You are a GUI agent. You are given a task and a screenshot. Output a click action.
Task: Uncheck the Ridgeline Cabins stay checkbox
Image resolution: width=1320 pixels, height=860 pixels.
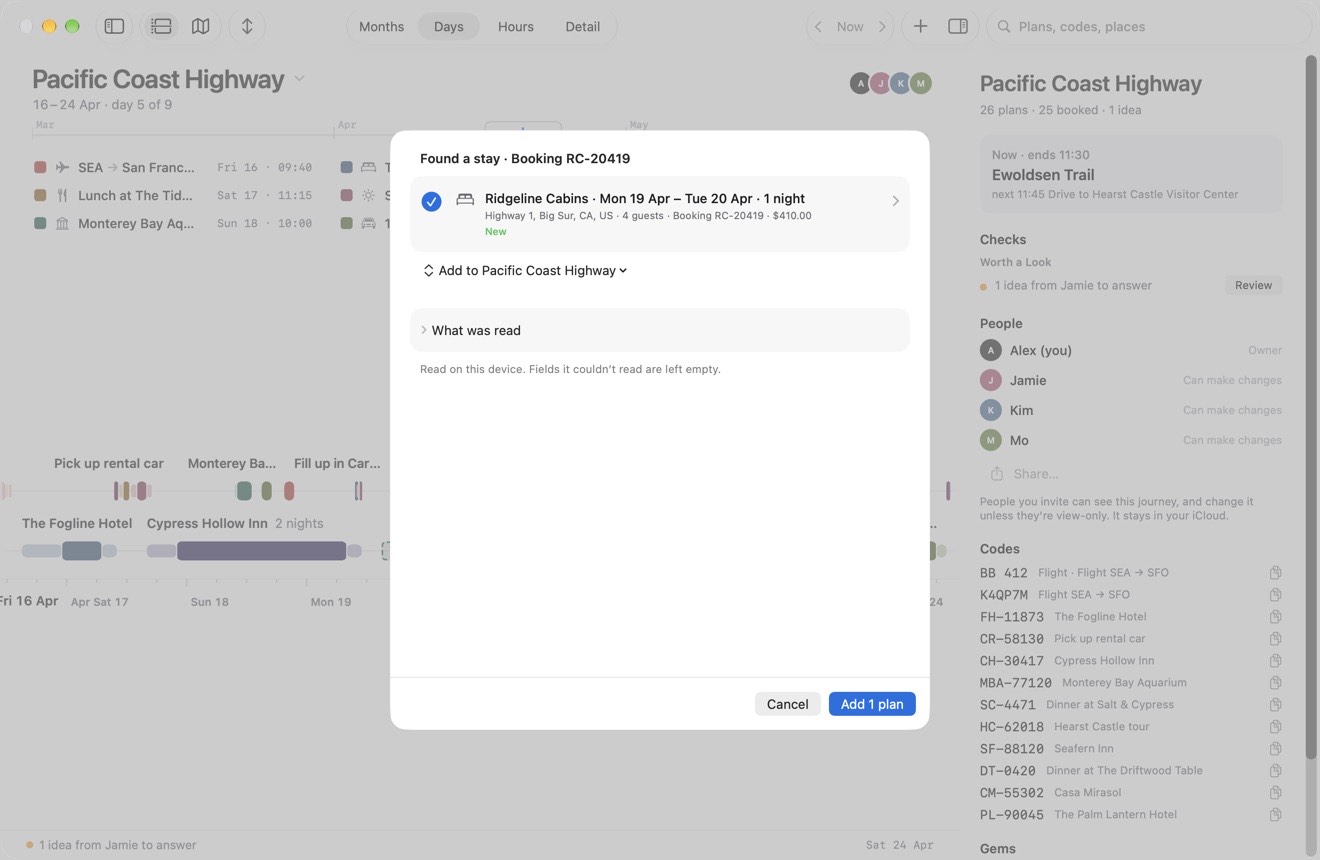pyautogui.click(x=431, y=201)
